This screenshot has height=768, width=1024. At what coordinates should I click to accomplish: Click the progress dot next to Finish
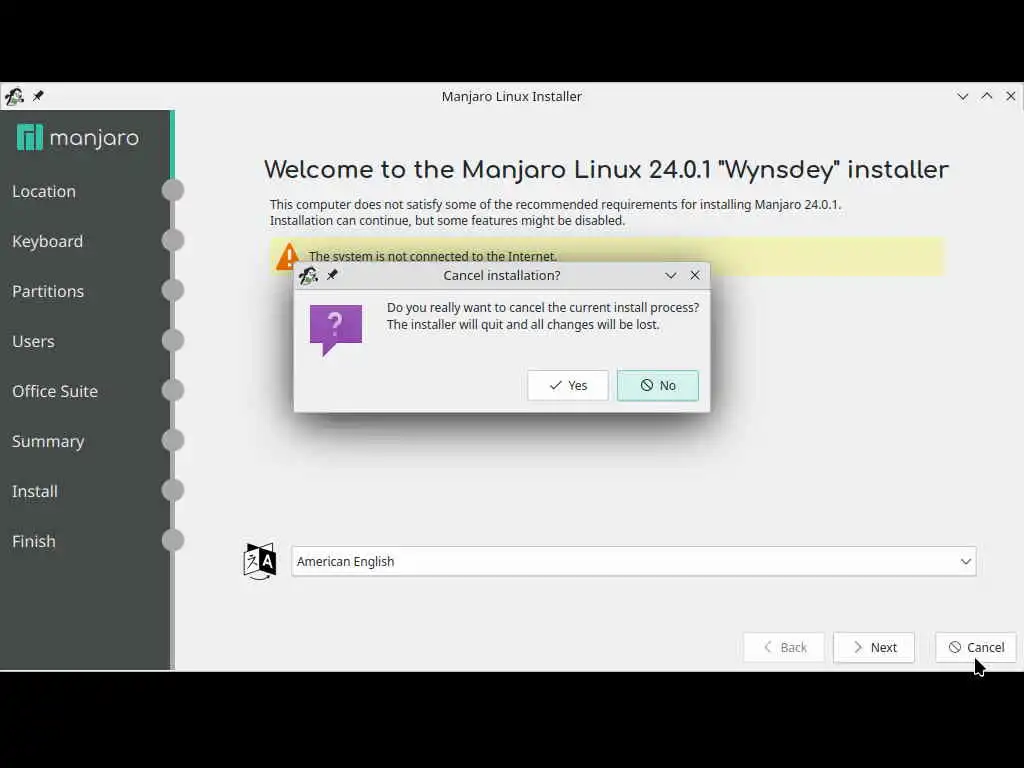point(172,540)
